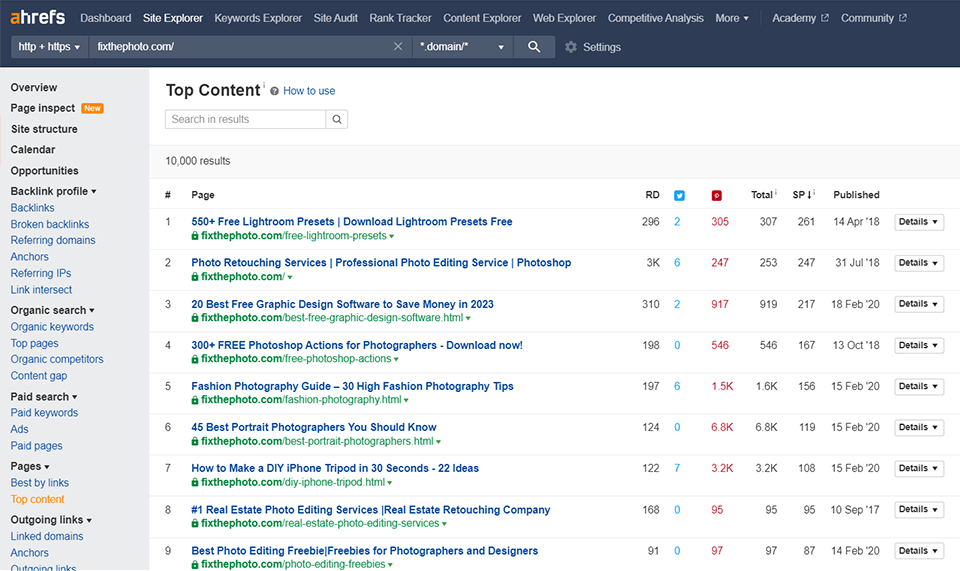
Task: Open the *.domain/* mode dropdown
Action: pos(462,47)
